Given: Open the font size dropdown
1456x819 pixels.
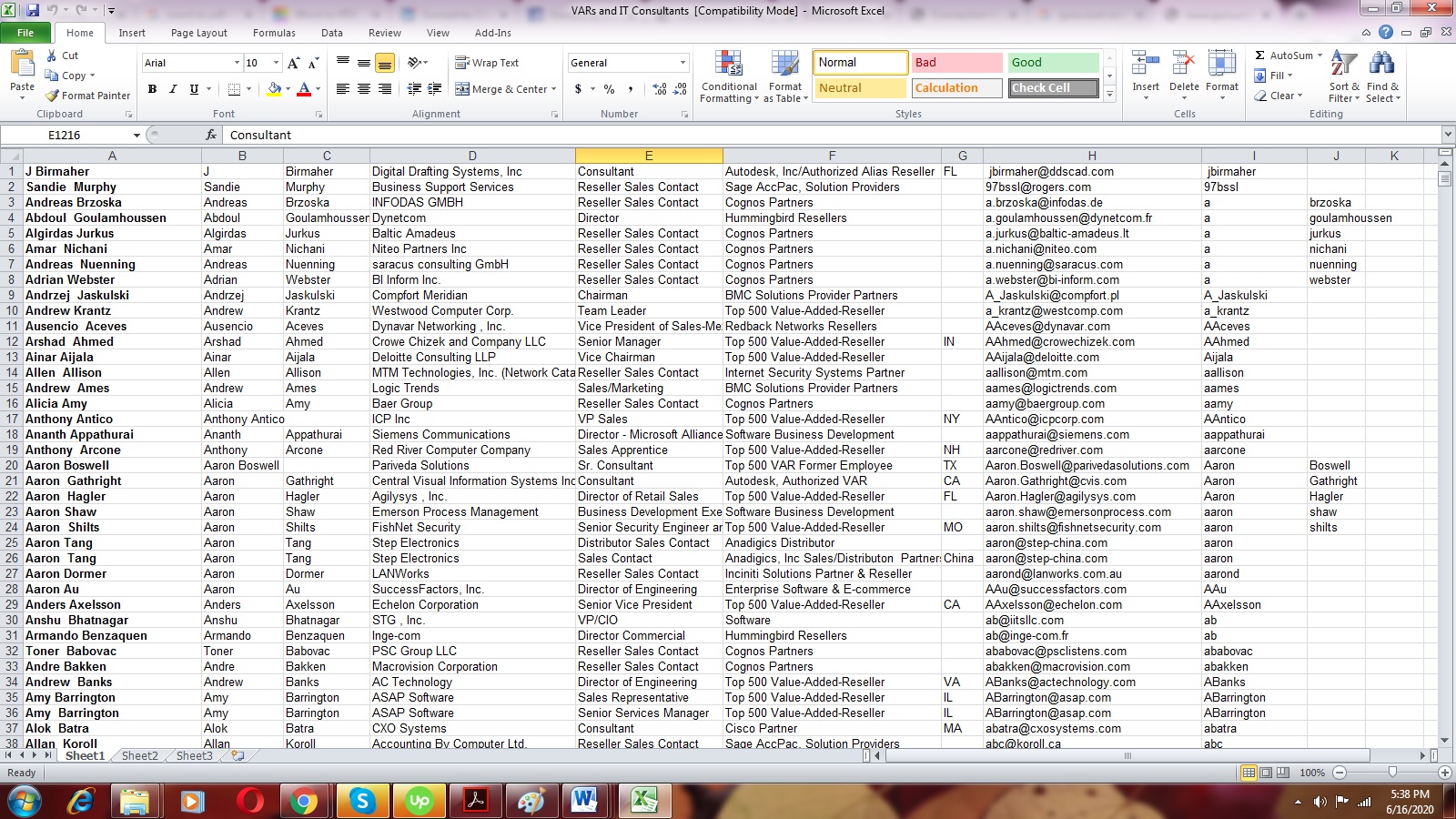Looking at the screenshot, I should [276, 63].
